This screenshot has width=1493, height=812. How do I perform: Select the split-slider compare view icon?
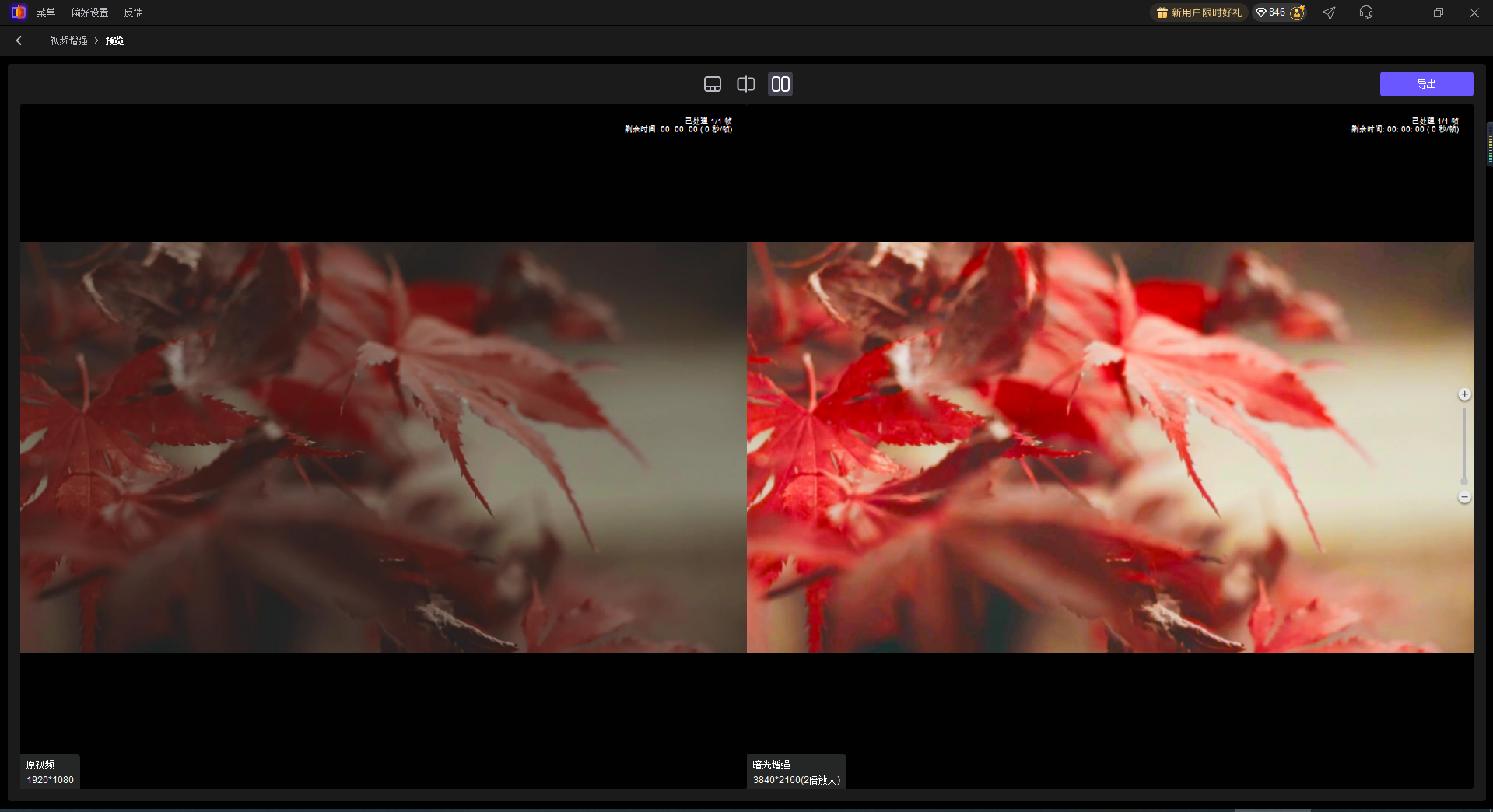745,84
